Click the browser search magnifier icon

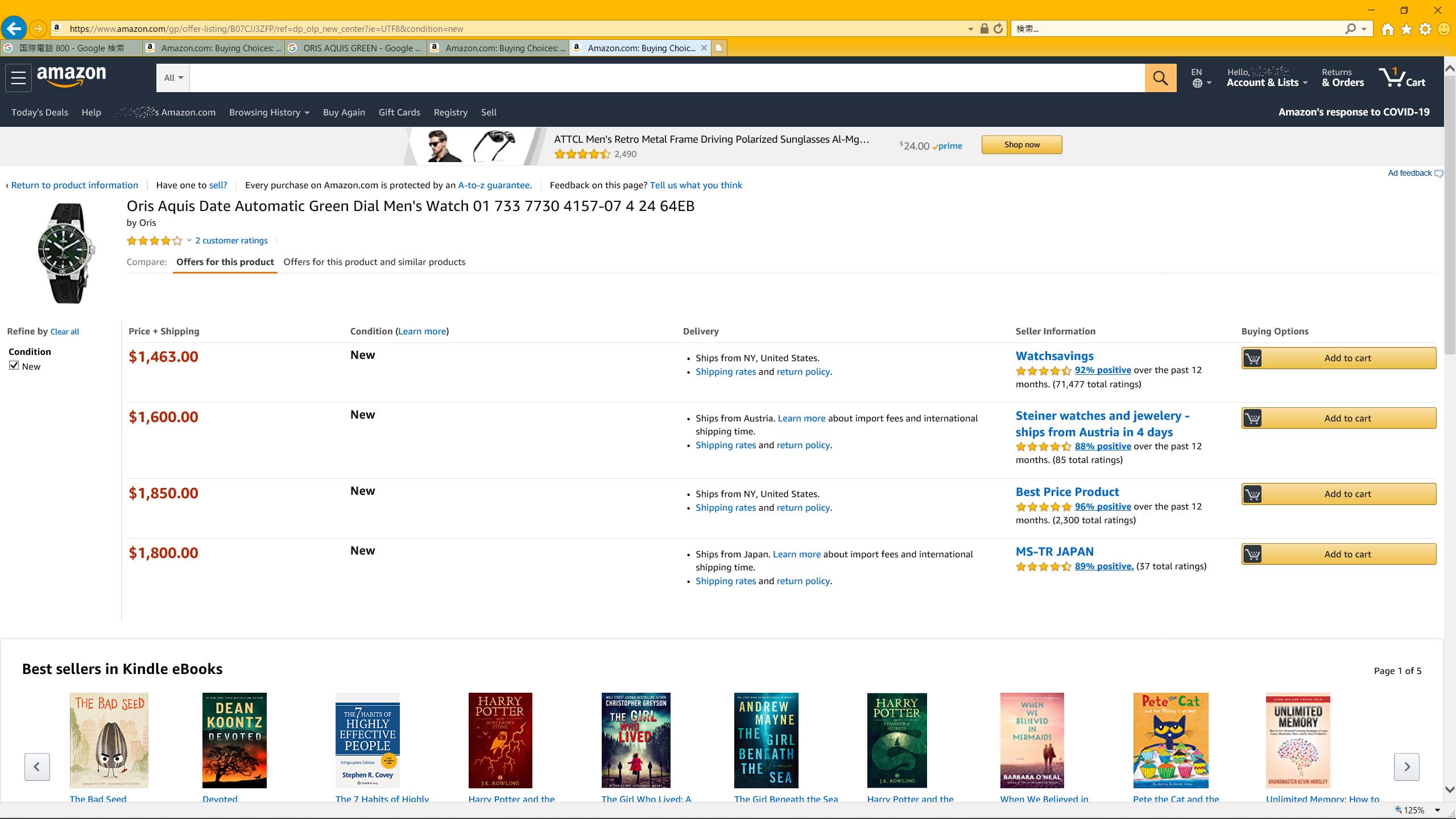pos(1351,28)
